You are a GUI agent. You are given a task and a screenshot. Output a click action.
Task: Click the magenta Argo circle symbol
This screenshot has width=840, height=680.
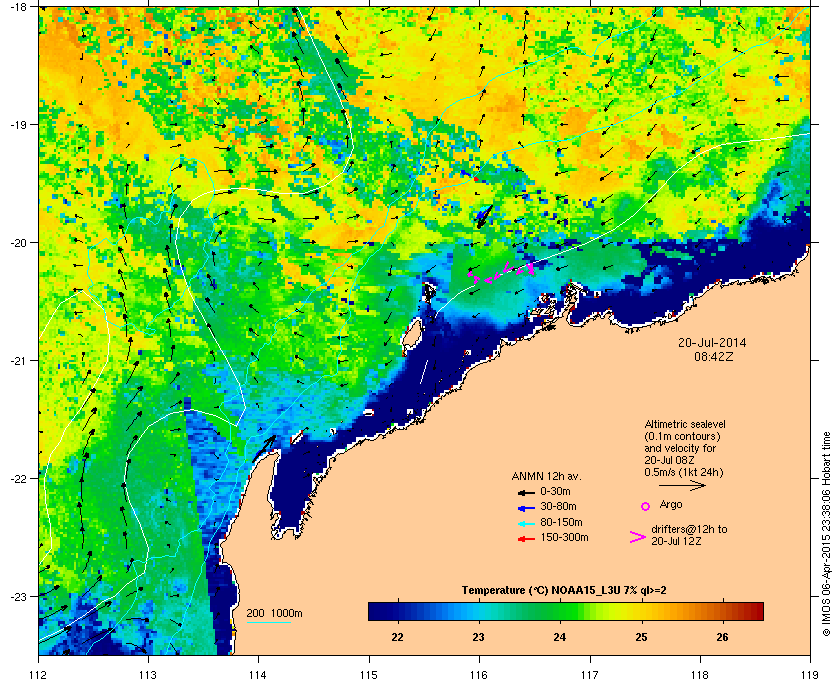[646, 506]
